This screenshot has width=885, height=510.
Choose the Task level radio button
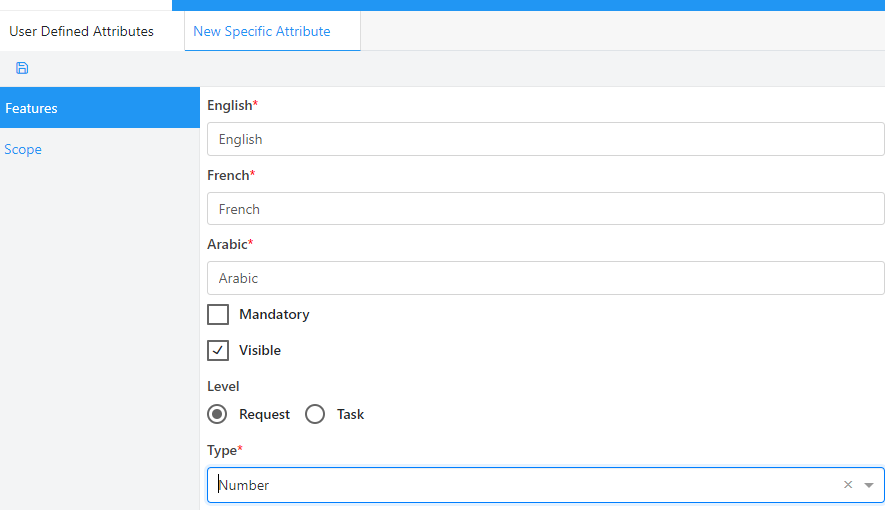click(315, 414)
